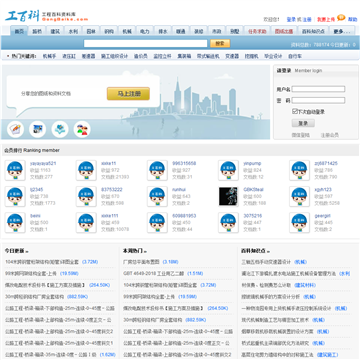360x360 pixels.
Task: Click the orange 搜索 search button
Action: pyautogui.click(x=220, y=43)
